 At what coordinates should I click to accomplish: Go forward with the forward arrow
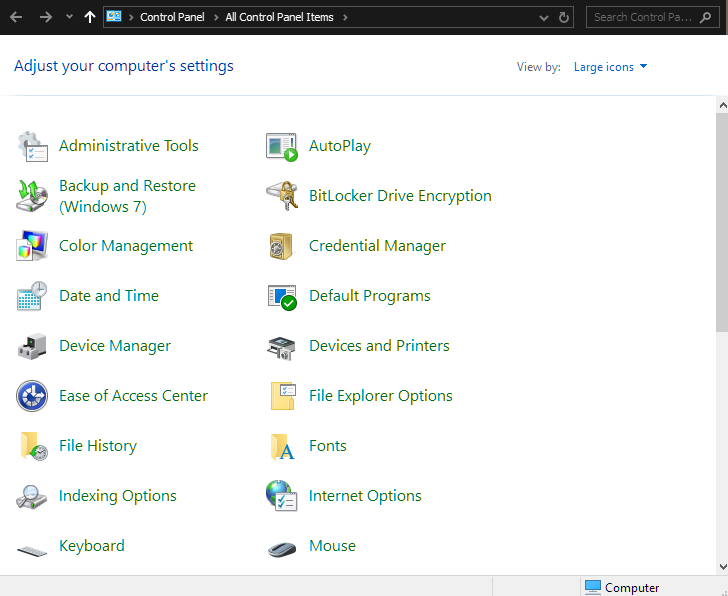46,17
